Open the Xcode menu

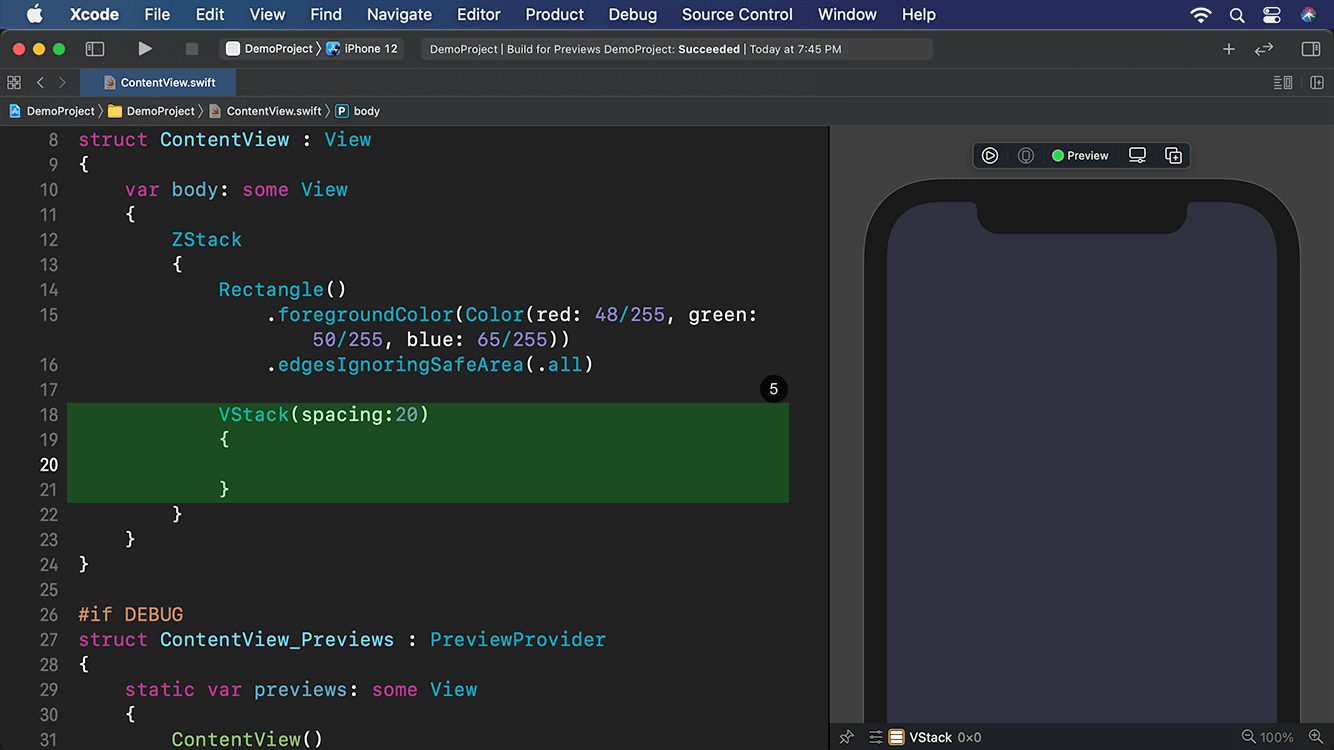pos(94,14)
